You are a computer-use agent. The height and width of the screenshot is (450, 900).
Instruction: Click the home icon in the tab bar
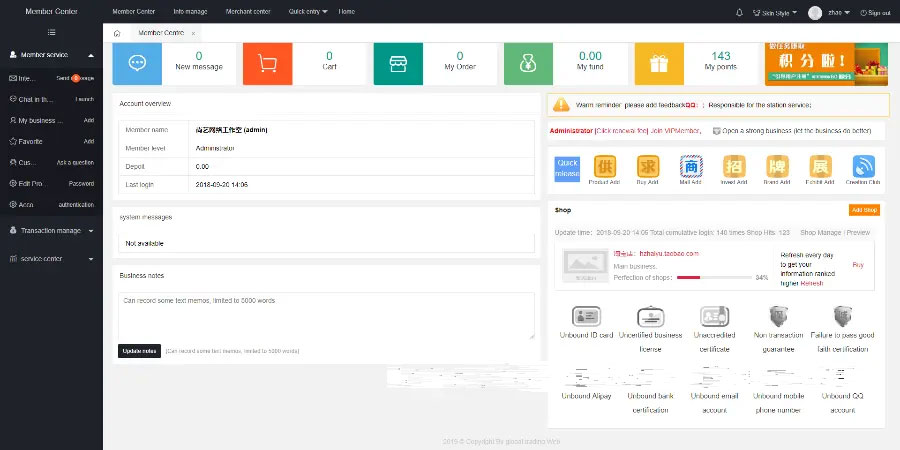[x=117, y=33]
